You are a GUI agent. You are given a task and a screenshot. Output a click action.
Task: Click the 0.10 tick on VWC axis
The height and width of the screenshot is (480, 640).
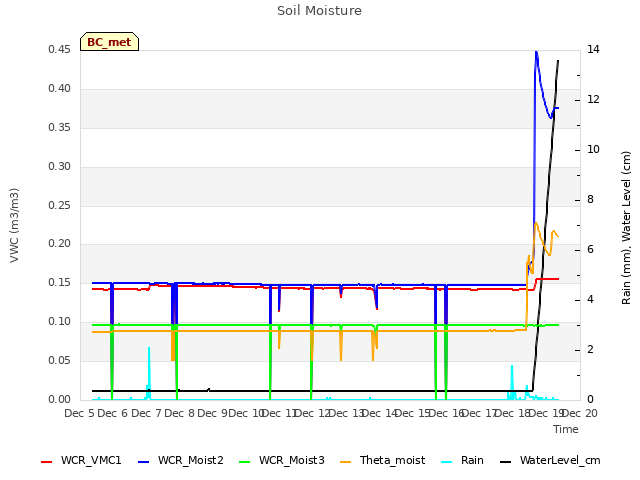click(59, 322)
